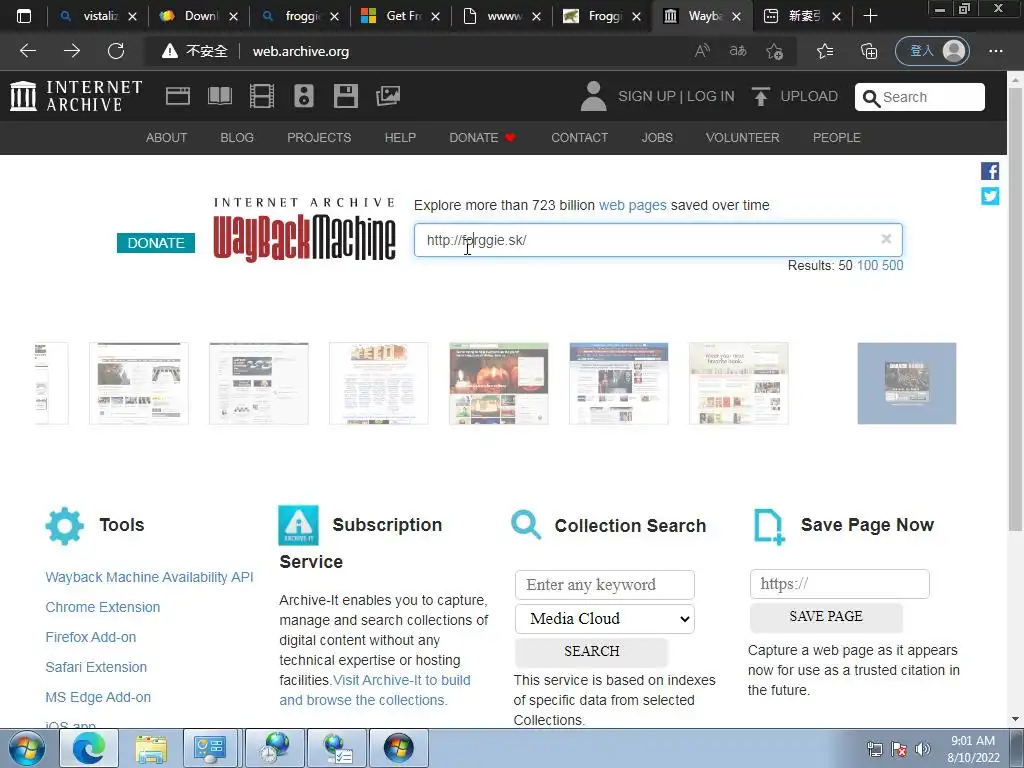Open the software floppy disk icon
Viewport: 1024px width, 768px height.
pos(345,96)
